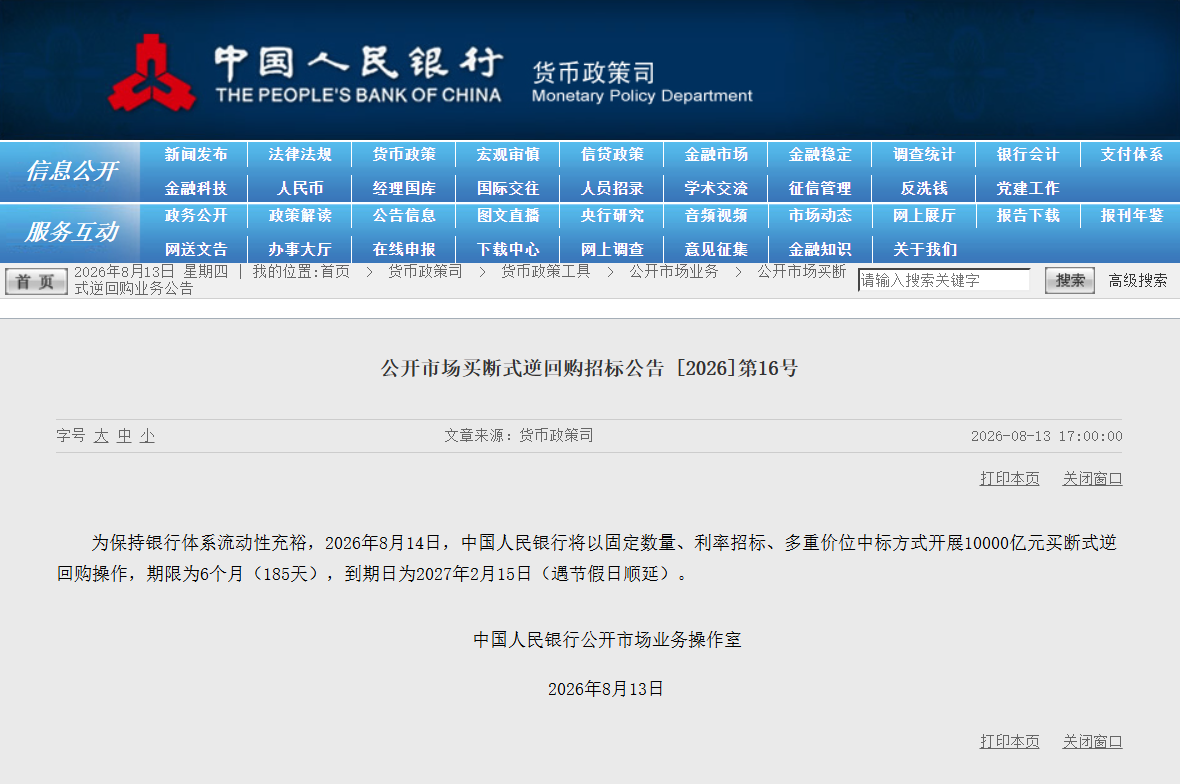Open 公开市场业务 breadcrumb link
Viewport: 1180px width, 784px height.
[674, 272]
